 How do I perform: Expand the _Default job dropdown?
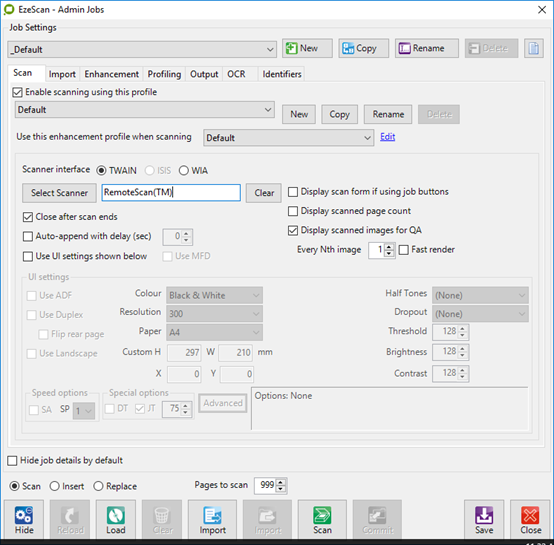142,49
